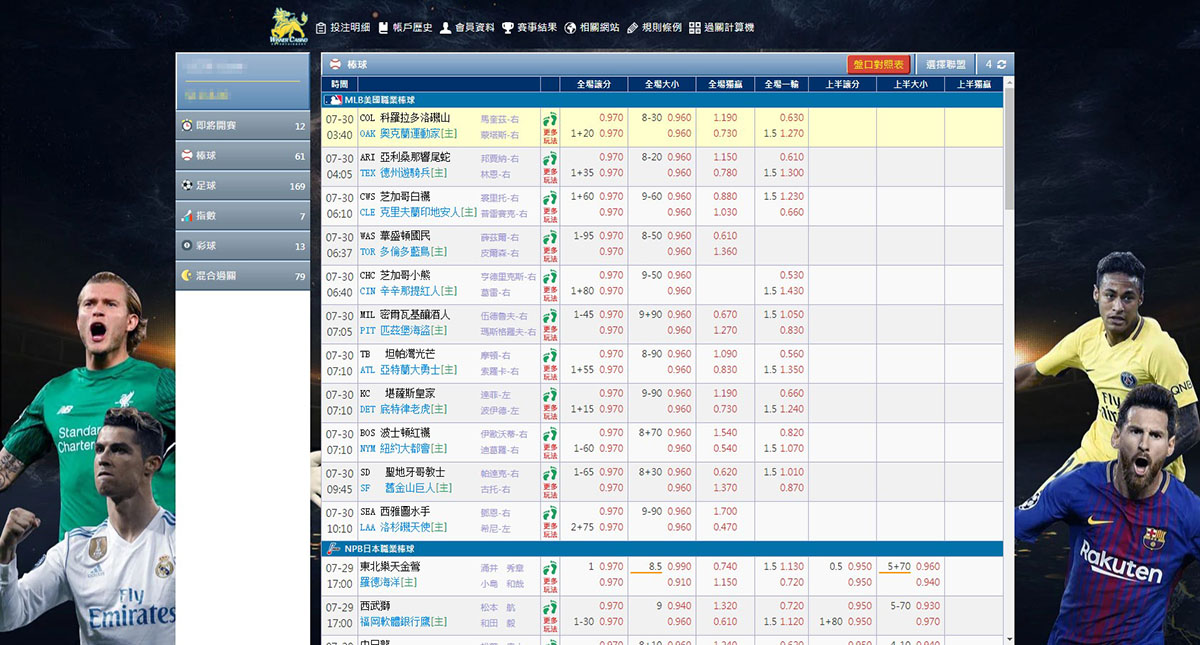Click the odds table vertical scrollbar
This screenshot has width=1200, height=645.
click(x=1008, y=300)
